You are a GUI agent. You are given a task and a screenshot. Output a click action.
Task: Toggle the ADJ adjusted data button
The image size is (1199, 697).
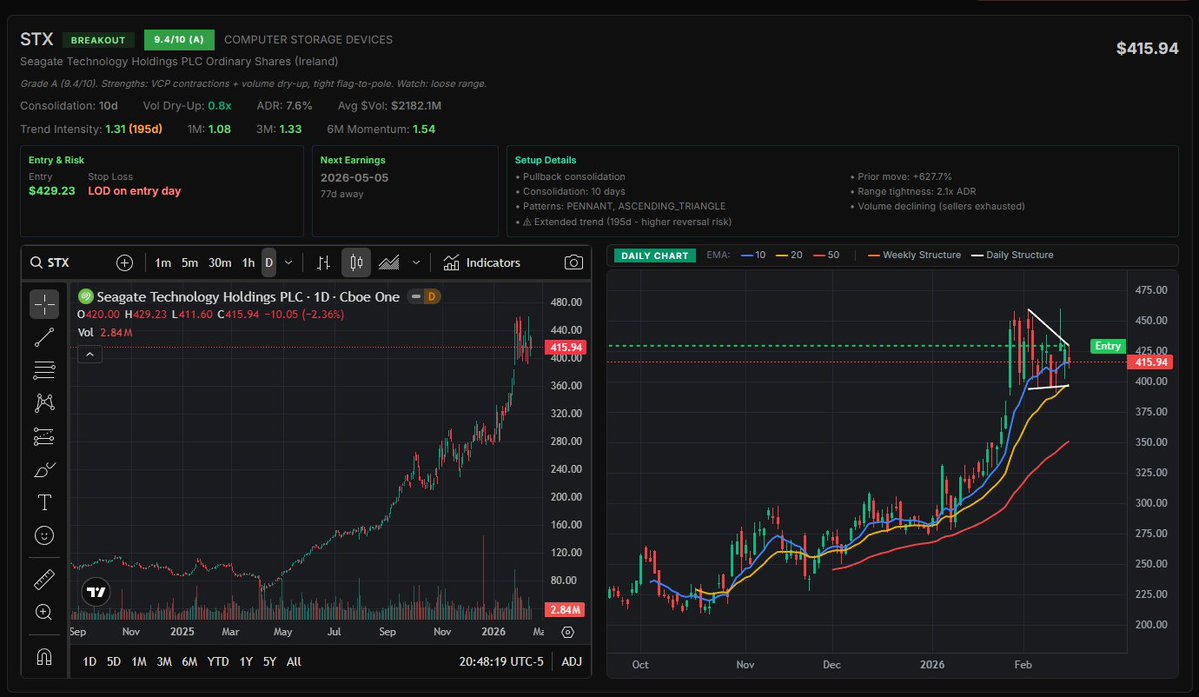coord(572,662)
